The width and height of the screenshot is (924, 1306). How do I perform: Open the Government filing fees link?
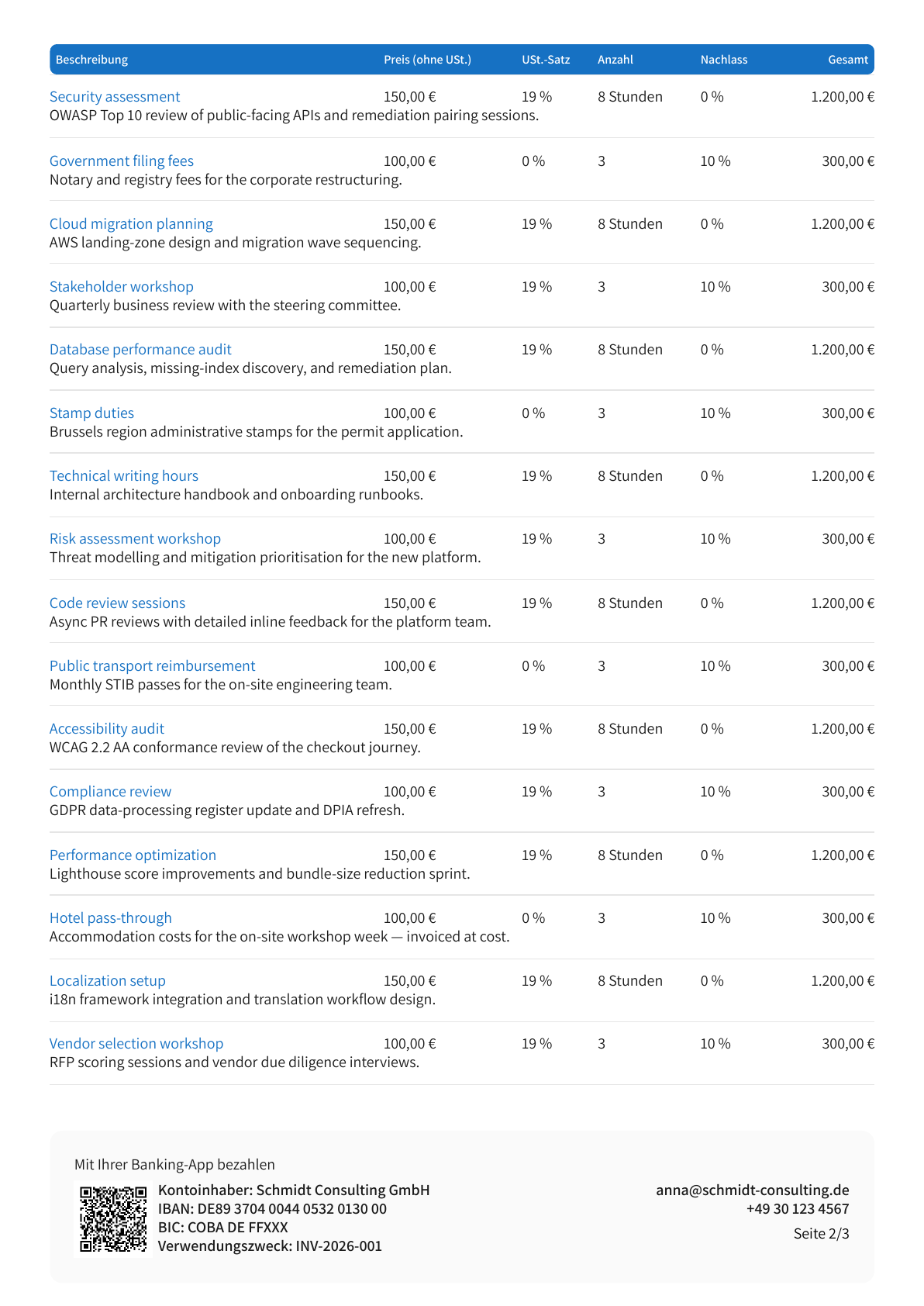[122, 161]
